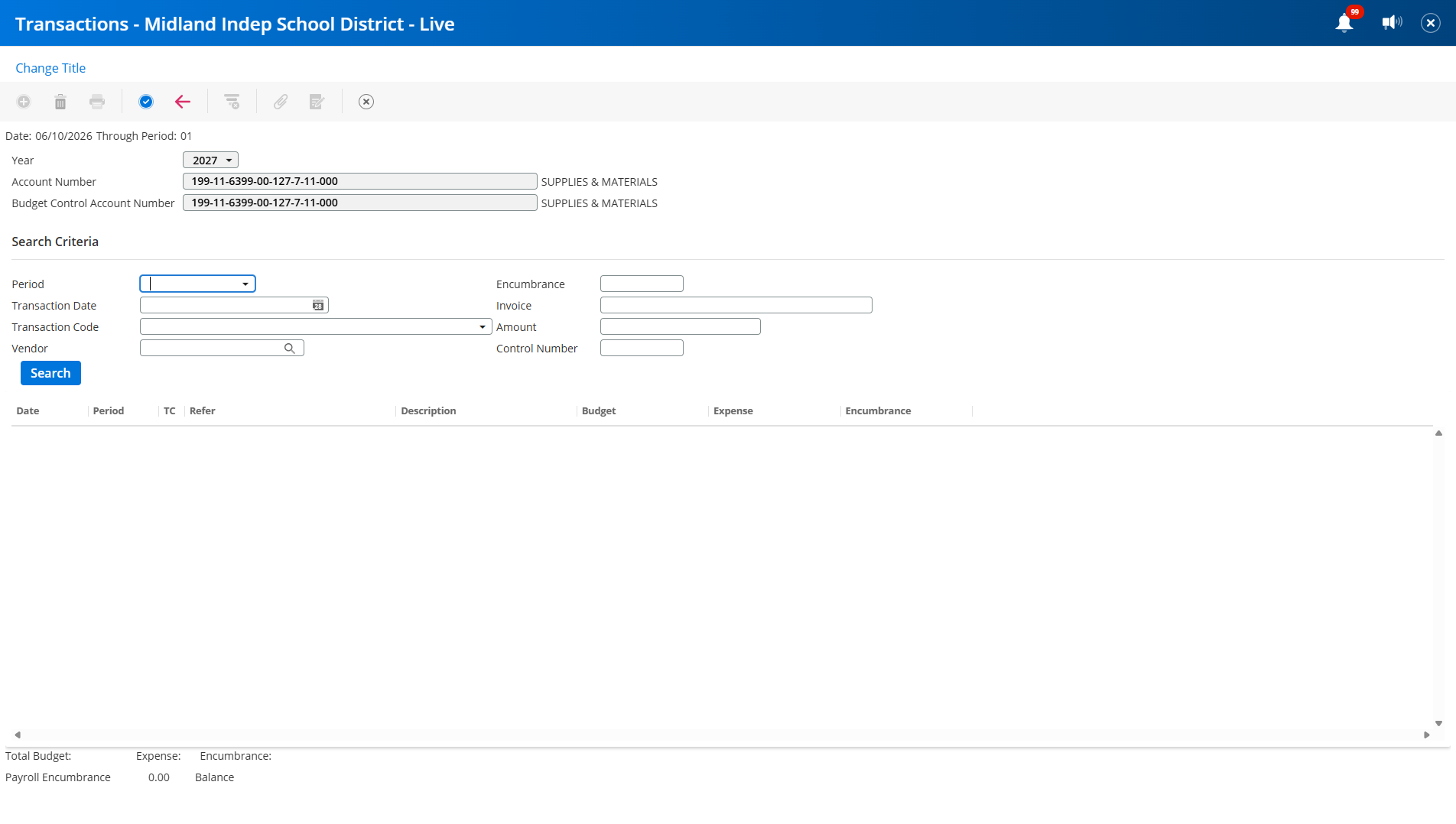Click the Change Title link
This screenshot has width=1456, height=824.
tap(50, 68)
